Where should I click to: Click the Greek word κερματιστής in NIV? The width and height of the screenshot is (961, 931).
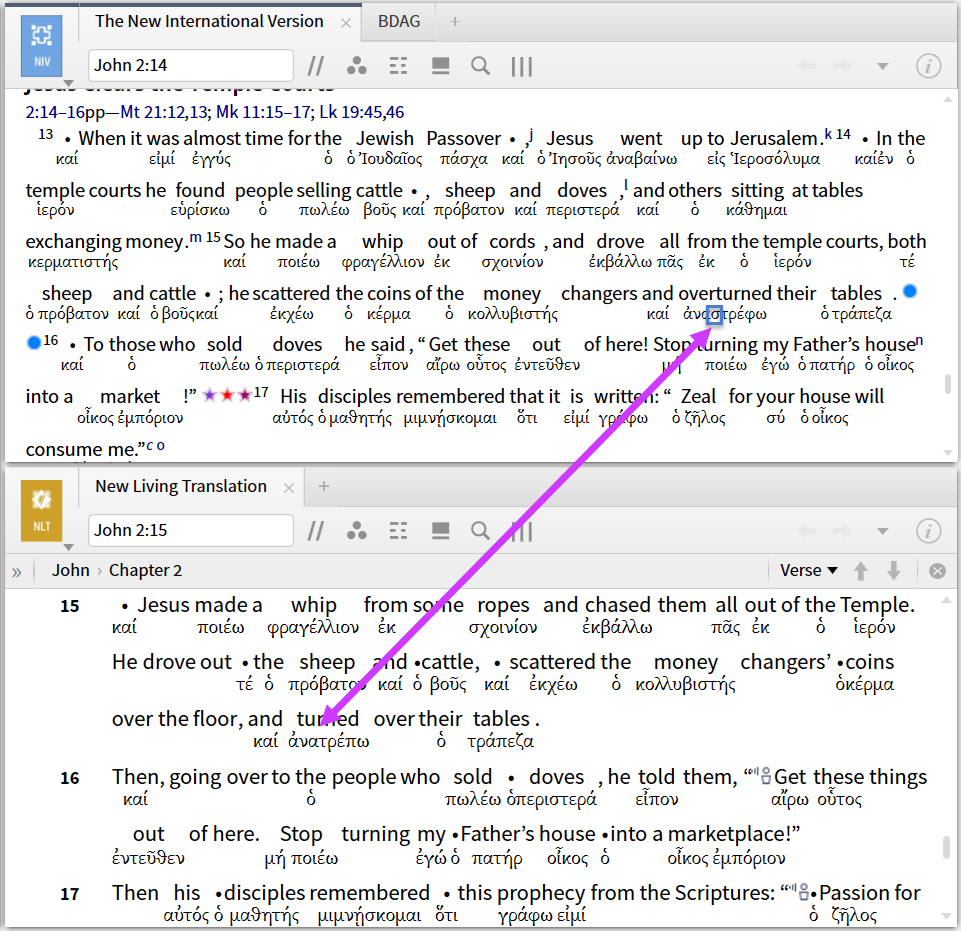point(73,262)
